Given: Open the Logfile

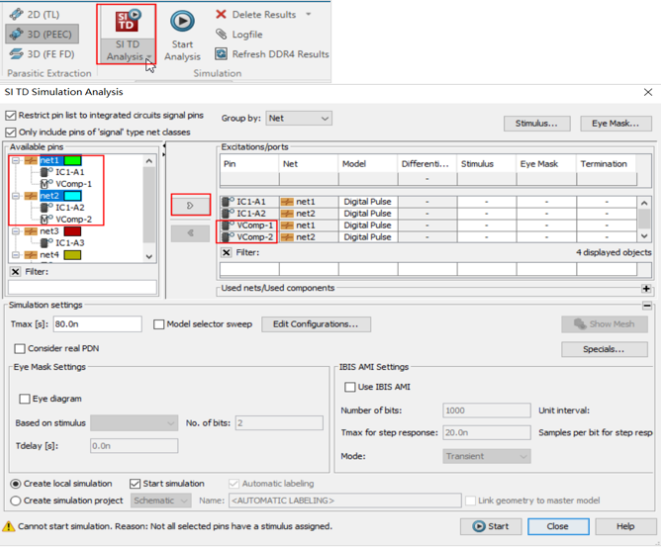Looking at the screenshot, I should point(239,34).
